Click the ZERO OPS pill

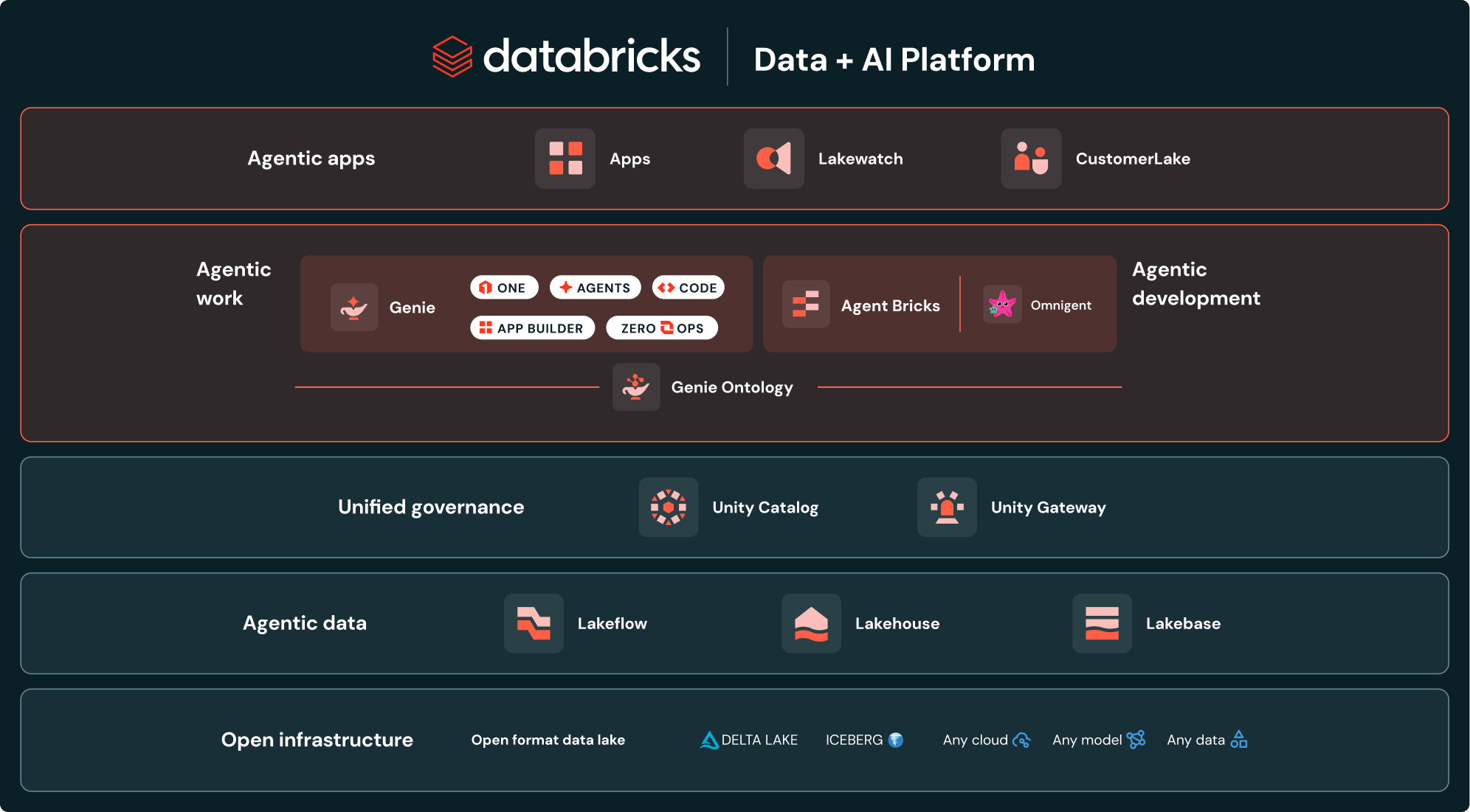pos(662,328)
